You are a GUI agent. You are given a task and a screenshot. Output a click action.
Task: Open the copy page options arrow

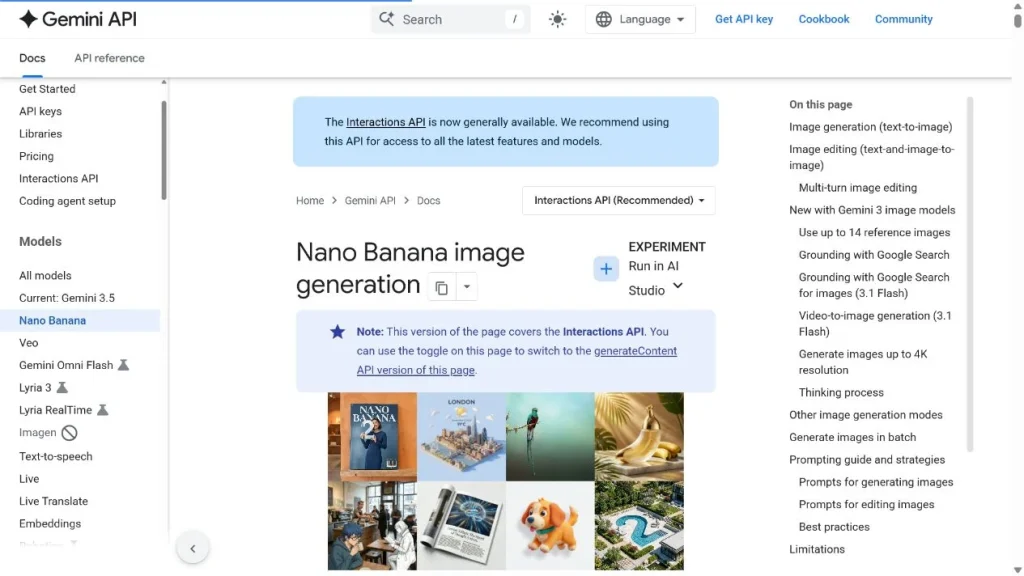466,287
